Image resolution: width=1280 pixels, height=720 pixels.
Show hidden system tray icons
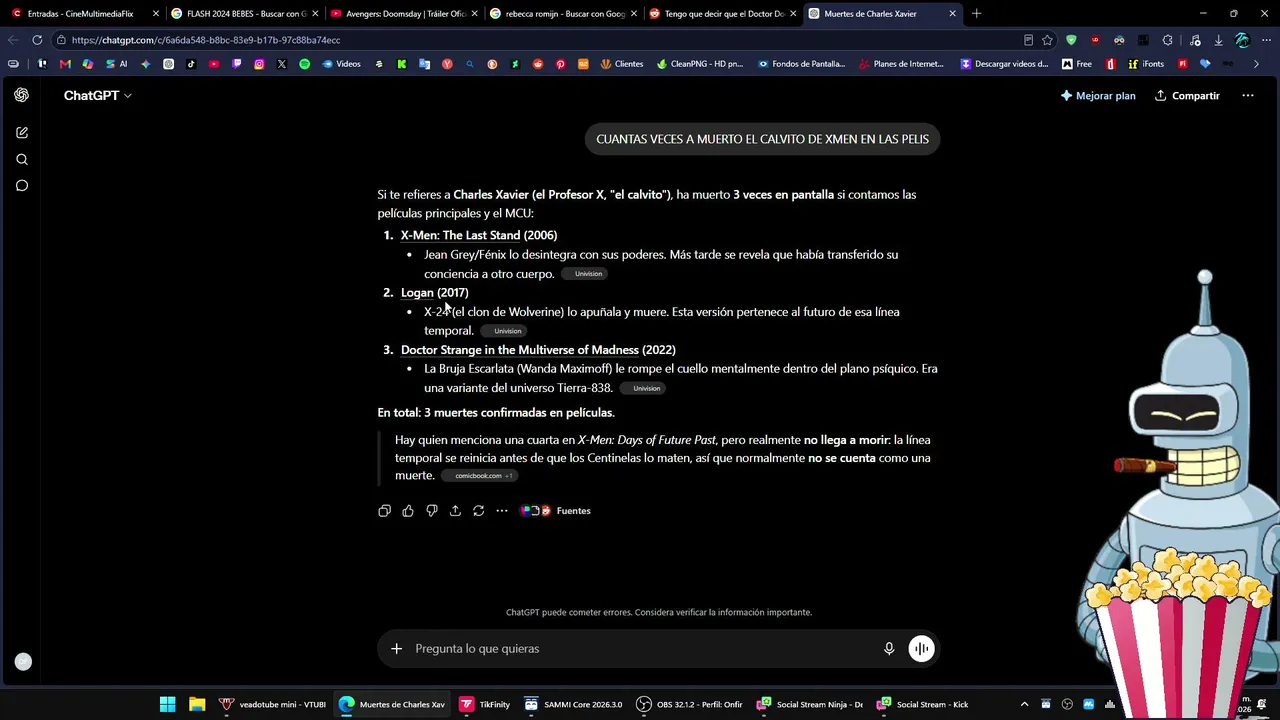1024,704
